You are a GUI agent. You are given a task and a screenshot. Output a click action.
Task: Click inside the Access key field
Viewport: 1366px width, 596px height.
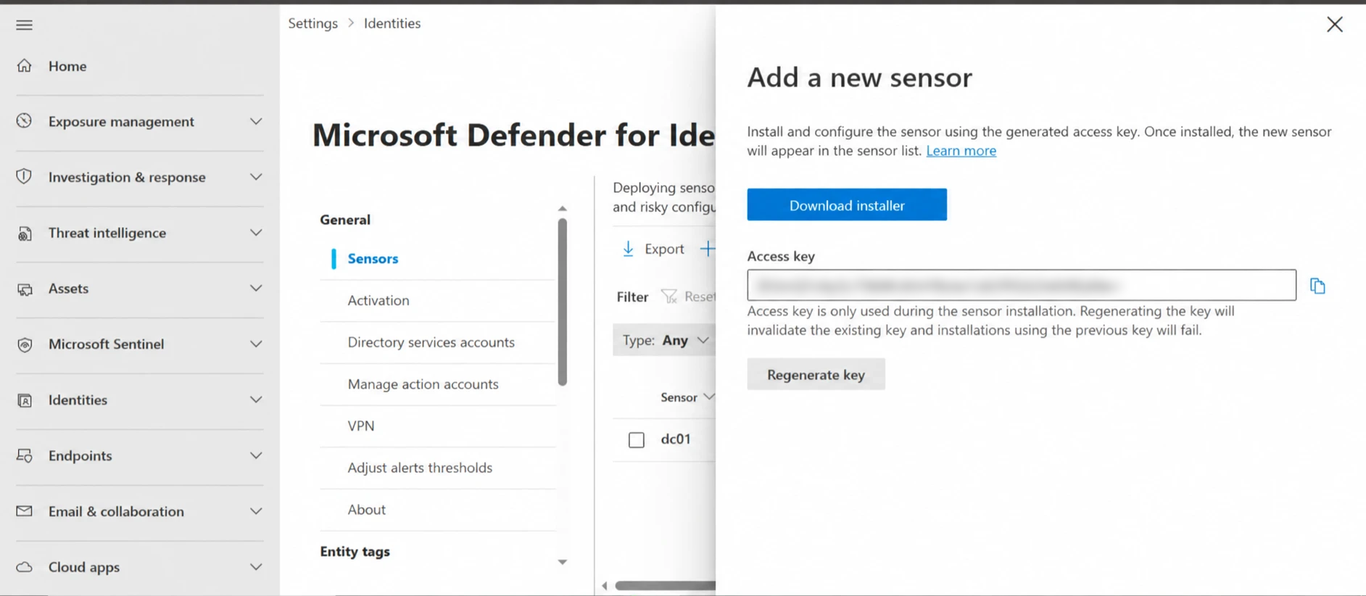pyautogui.click(x=1021, y=285)
